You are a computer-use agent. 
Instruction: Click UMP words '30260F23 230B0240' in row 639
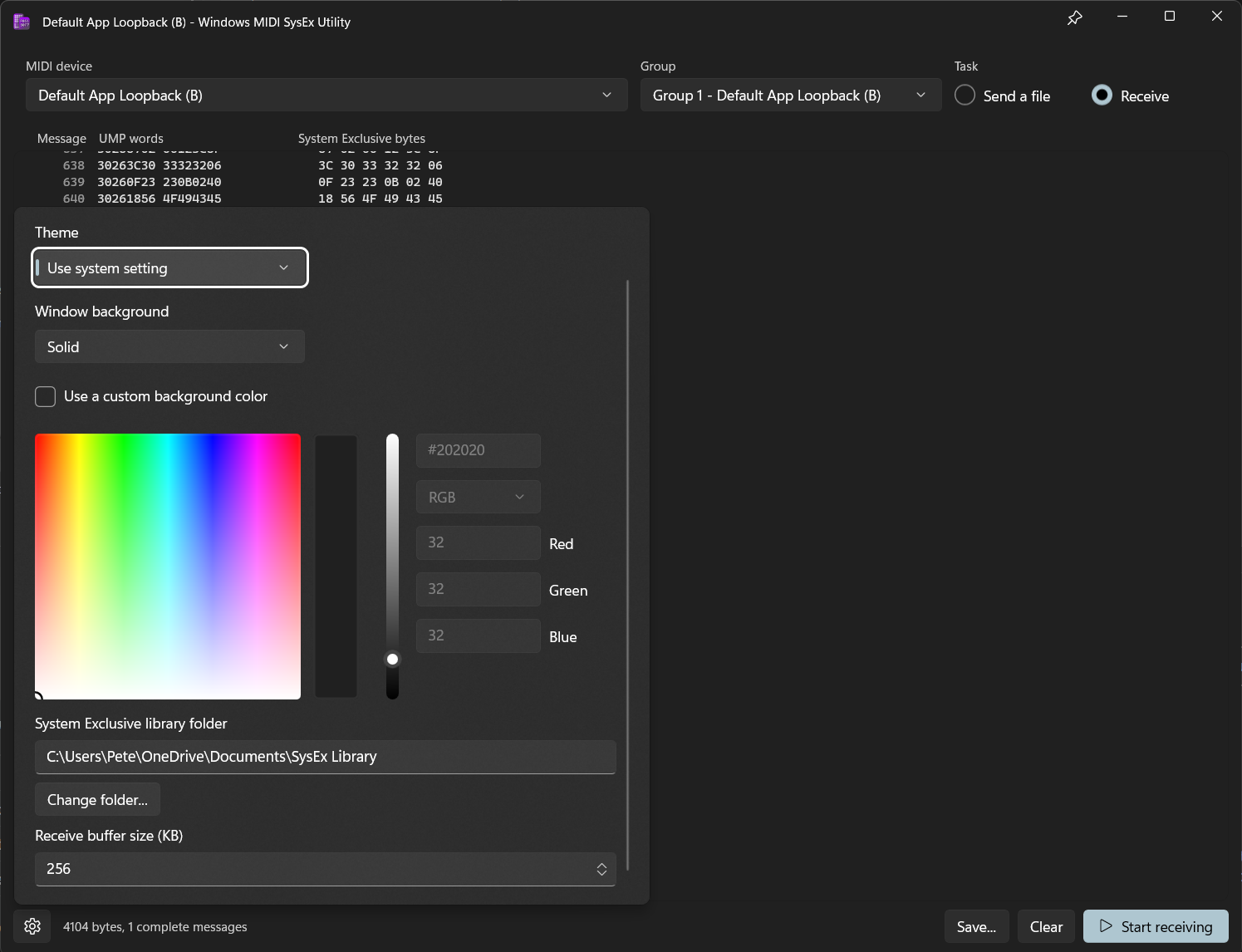(160, 182)
